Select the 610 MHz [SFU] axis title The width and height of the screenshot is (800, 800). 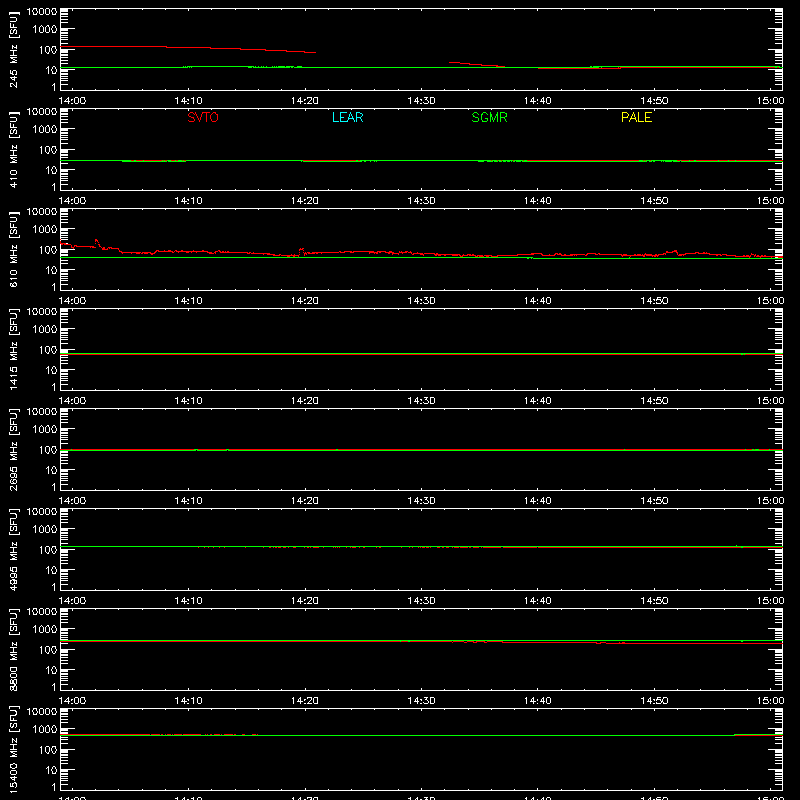coord(13,249)
